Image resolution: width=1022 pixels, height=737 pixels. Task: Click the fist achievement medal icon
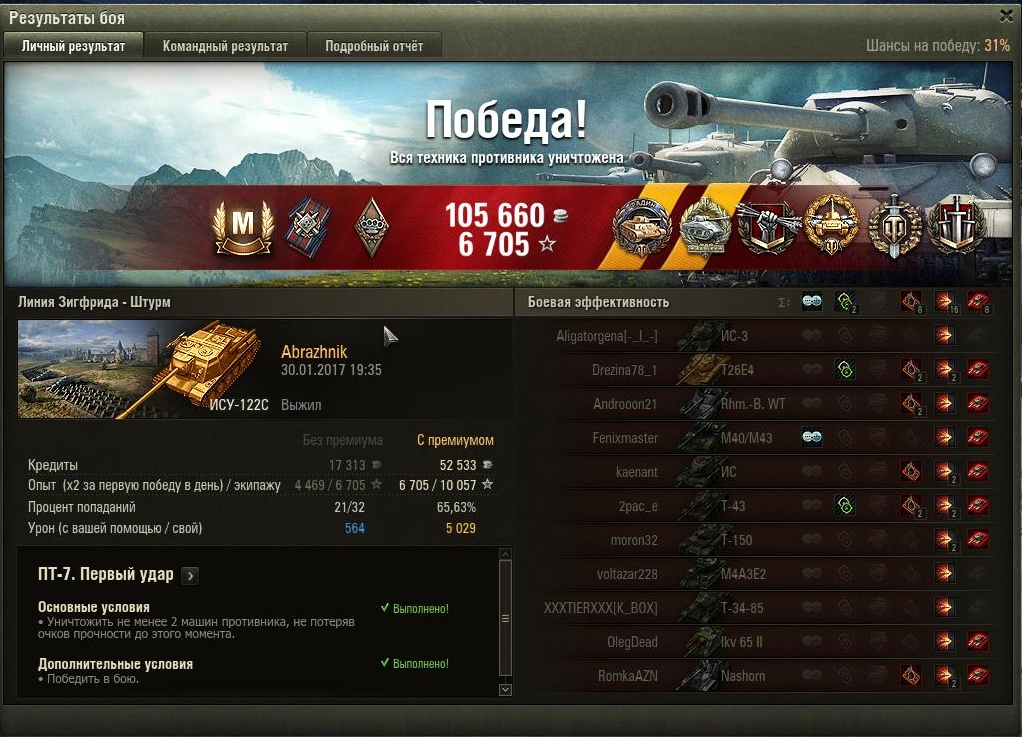[769, 227]
